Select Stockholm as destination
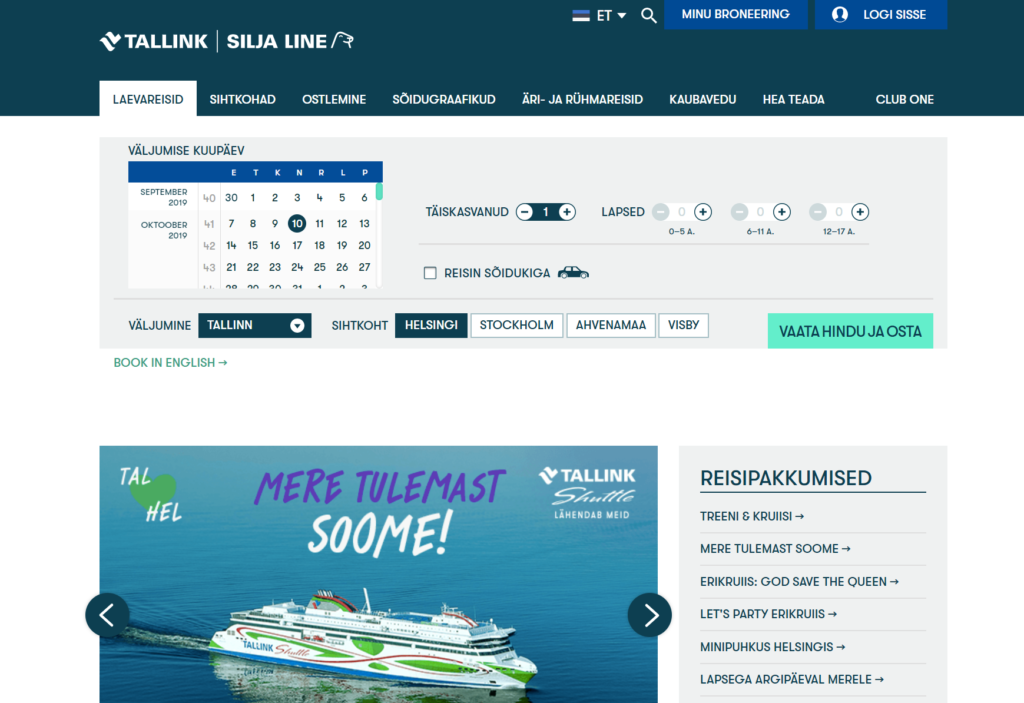The width and height of the screenshot is (1024, 703). point(517,325)
